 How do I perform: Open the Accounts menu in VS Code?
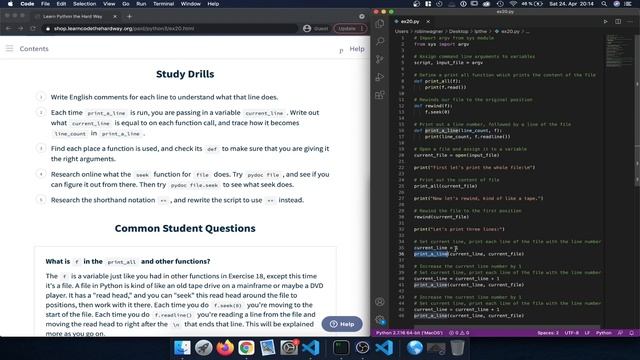point(380,302)
